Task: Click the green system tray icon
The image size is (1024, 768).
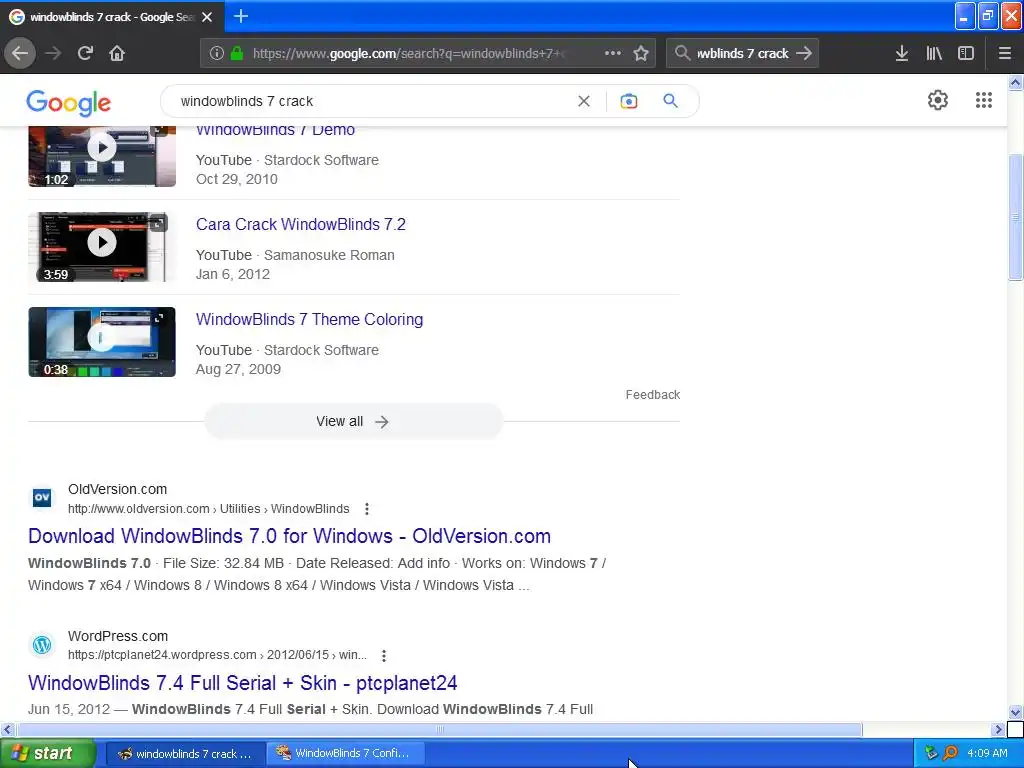Action: (x=931, y=753)
